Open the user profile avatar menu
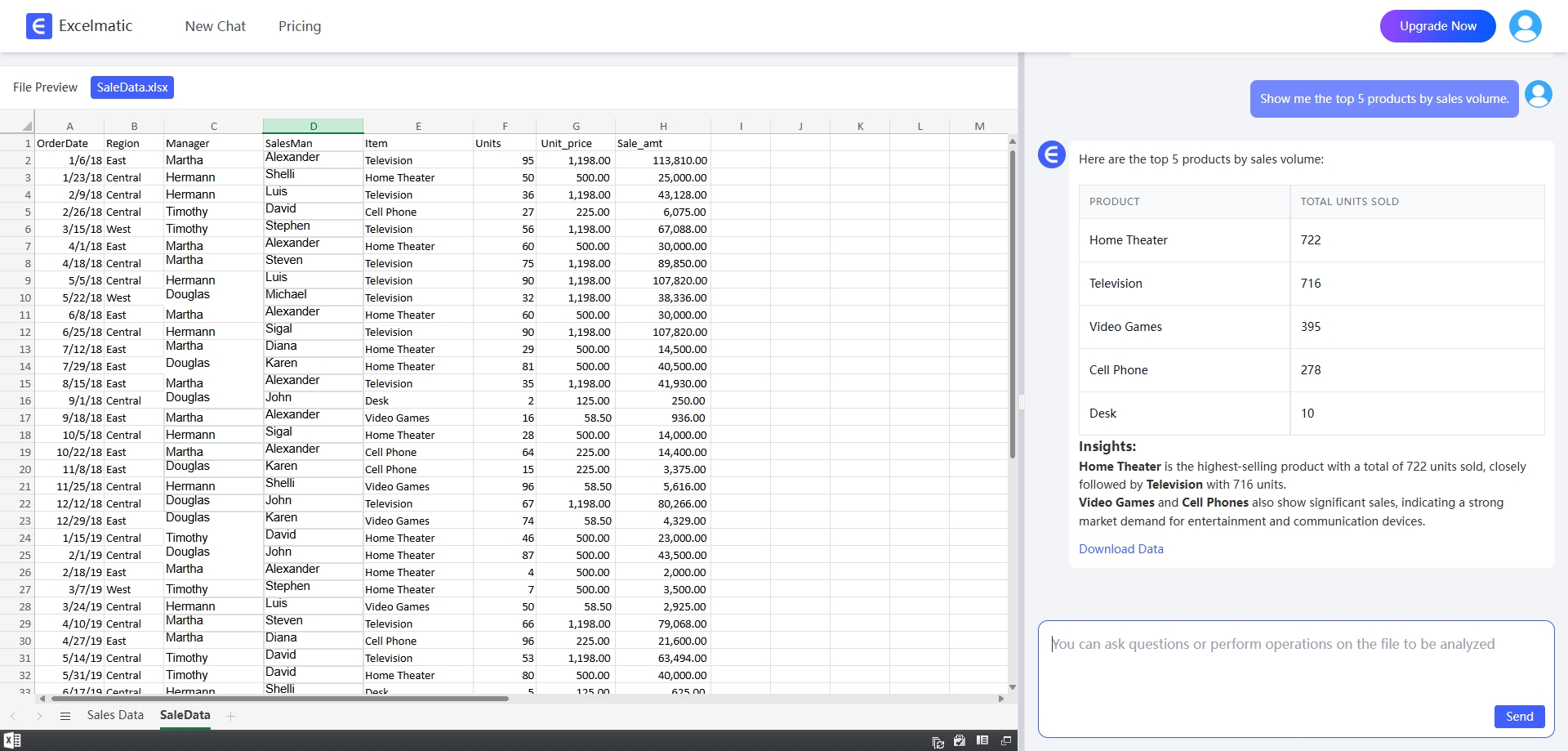The height and width of the screenshot is (751, 1568). (1525, 26)
